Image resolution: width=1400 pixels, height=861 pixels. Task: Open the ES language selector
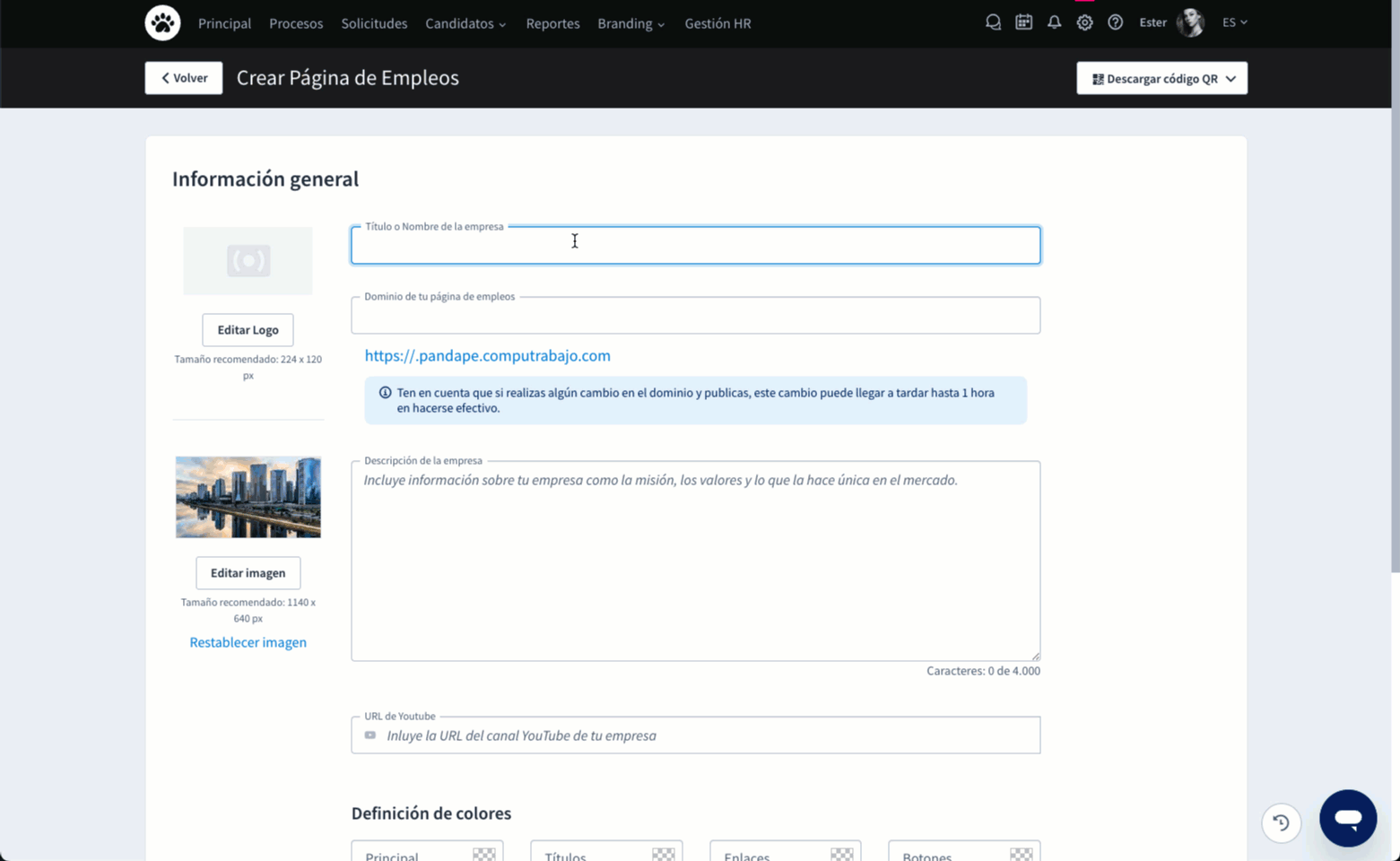pos(1234,22)
